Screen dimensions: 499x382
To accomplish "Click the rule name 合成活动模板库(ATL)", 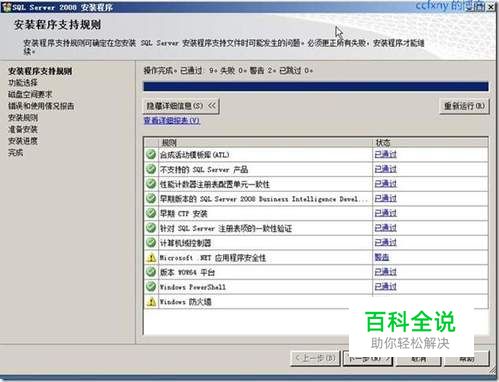I will click(x=194, y=155).
